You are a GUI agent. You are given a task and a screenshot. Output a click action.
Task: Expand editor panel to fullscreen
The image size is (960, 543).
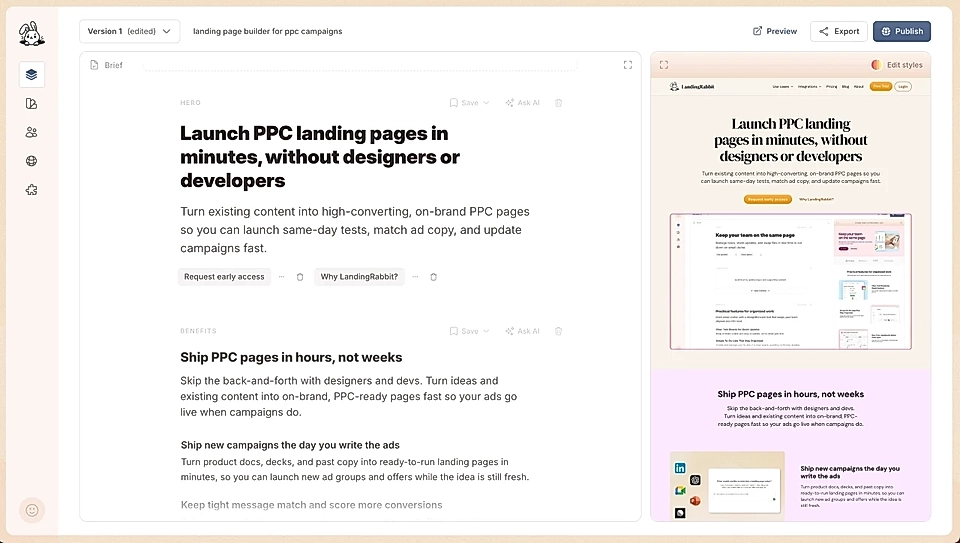(628, 65)
